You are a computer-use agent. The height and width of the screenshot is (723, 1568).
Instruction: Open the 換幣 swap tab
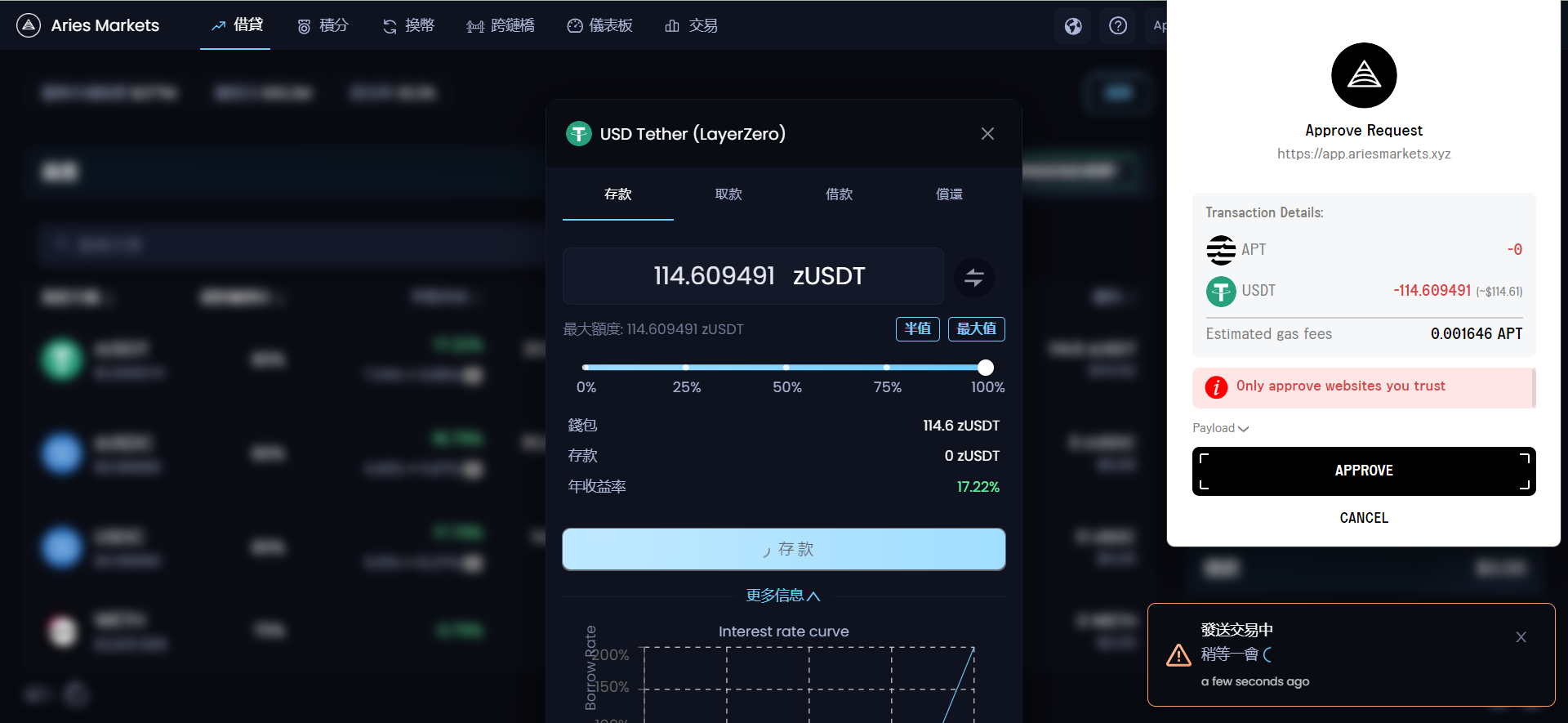pyautogui.click(x=408, y=25)
